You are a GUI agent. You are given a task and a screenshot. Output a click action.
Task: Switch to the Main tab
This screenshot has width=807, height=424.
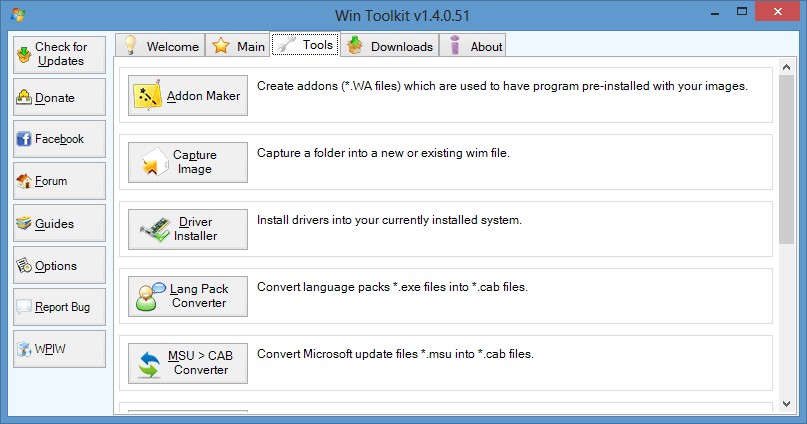[x=238, y=46]
